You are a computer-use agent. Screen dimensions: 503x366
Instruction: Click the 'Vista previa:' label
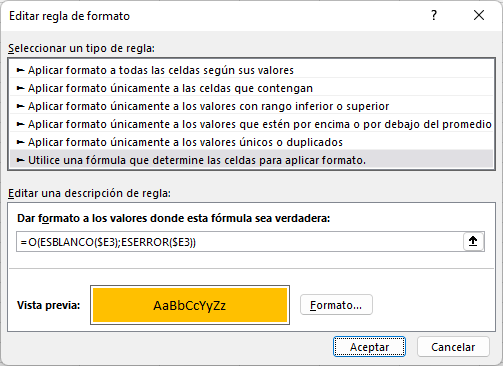(x=49, y=305)
